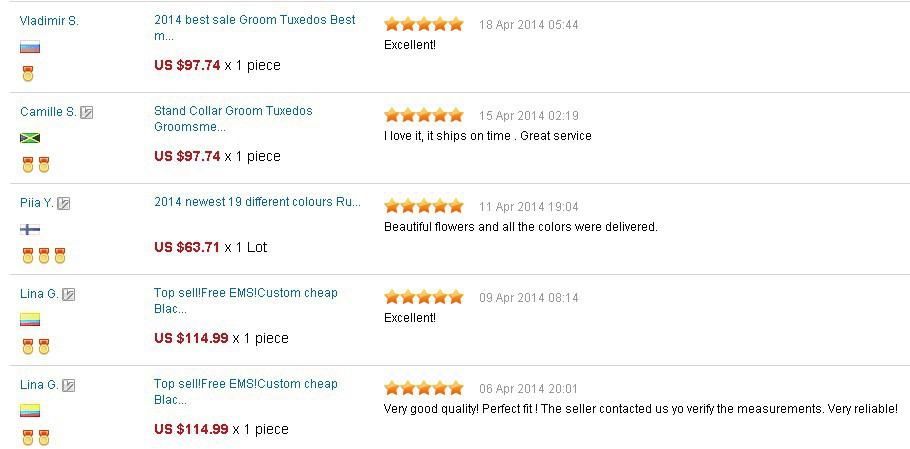Click the Colombian flag in the 06 Apr review row
The height and width of the screenshot is (449, 910).
(x=30, y=411)
